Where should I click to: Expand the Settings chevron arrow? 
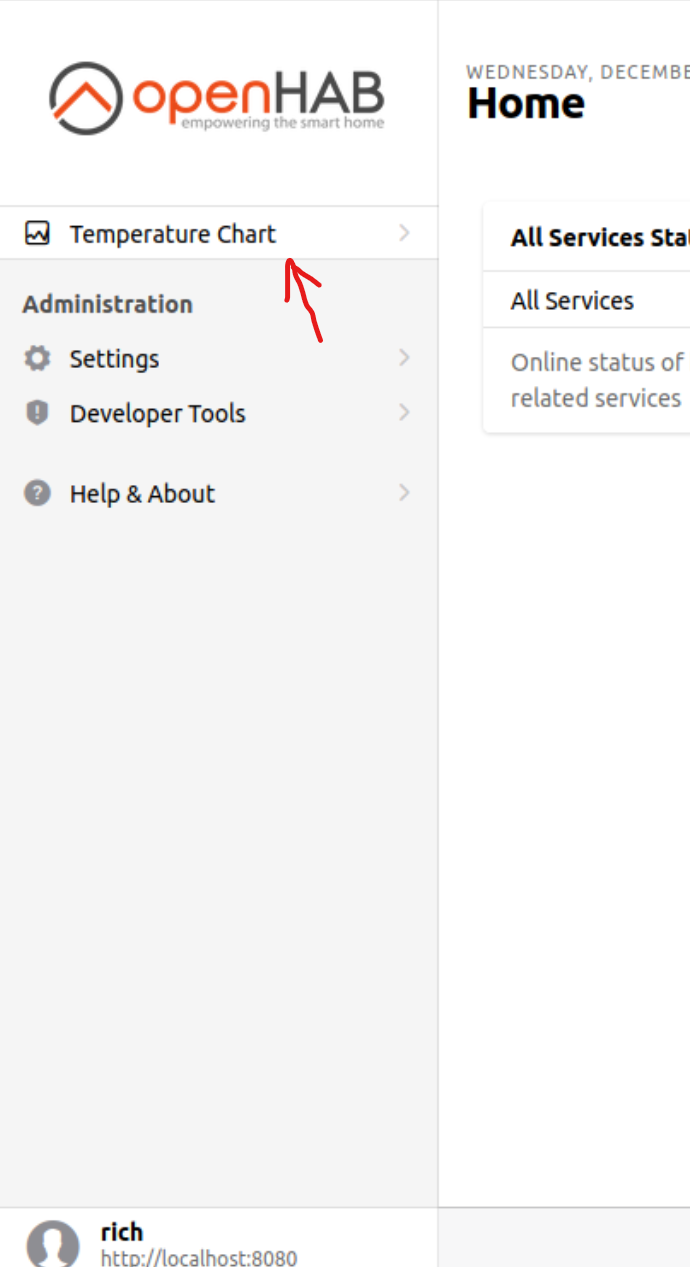point(404,358)
